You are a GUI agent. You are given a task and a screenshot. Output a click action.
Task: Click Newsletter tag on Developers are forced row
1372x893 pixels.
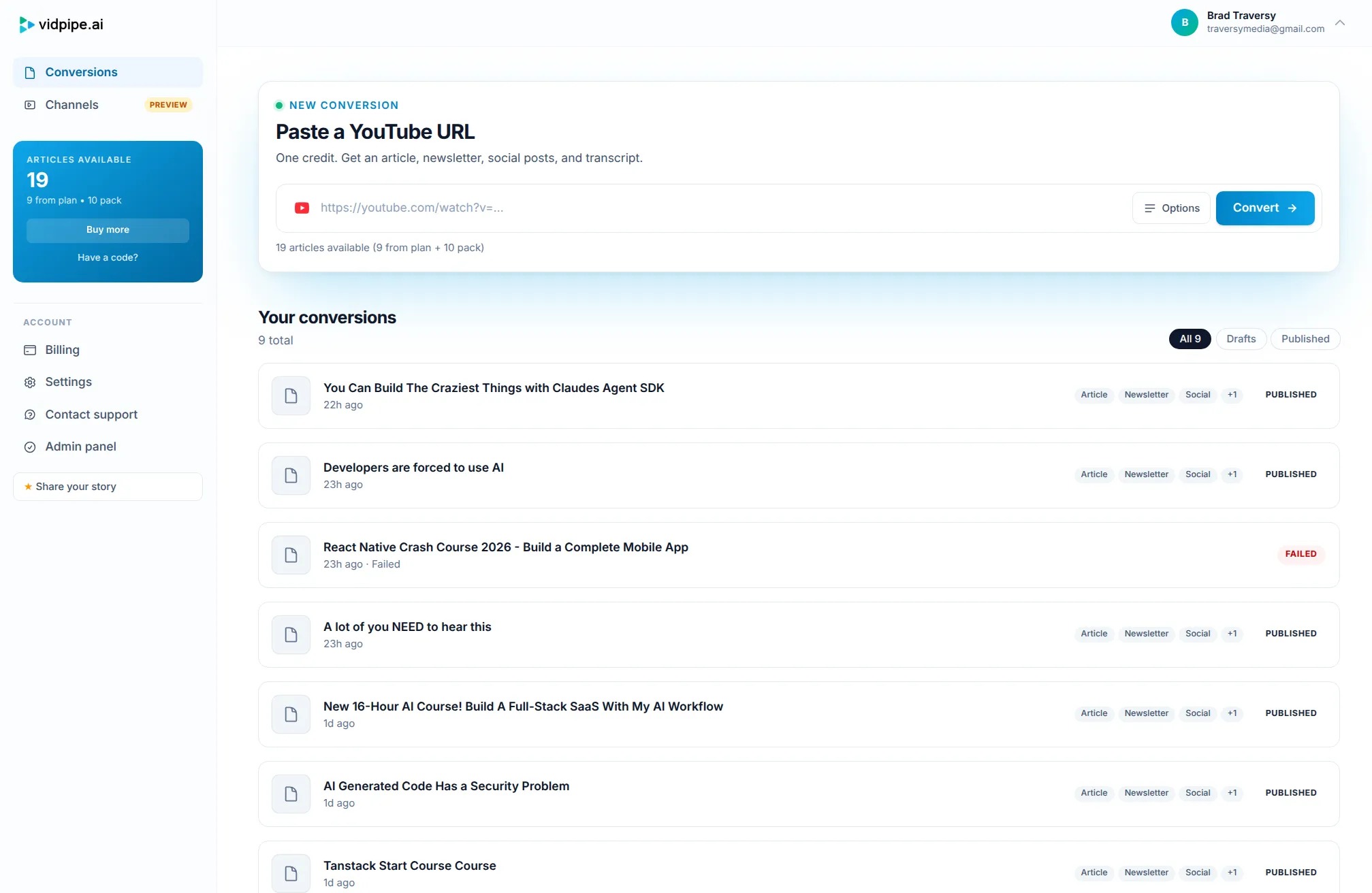1146,474
